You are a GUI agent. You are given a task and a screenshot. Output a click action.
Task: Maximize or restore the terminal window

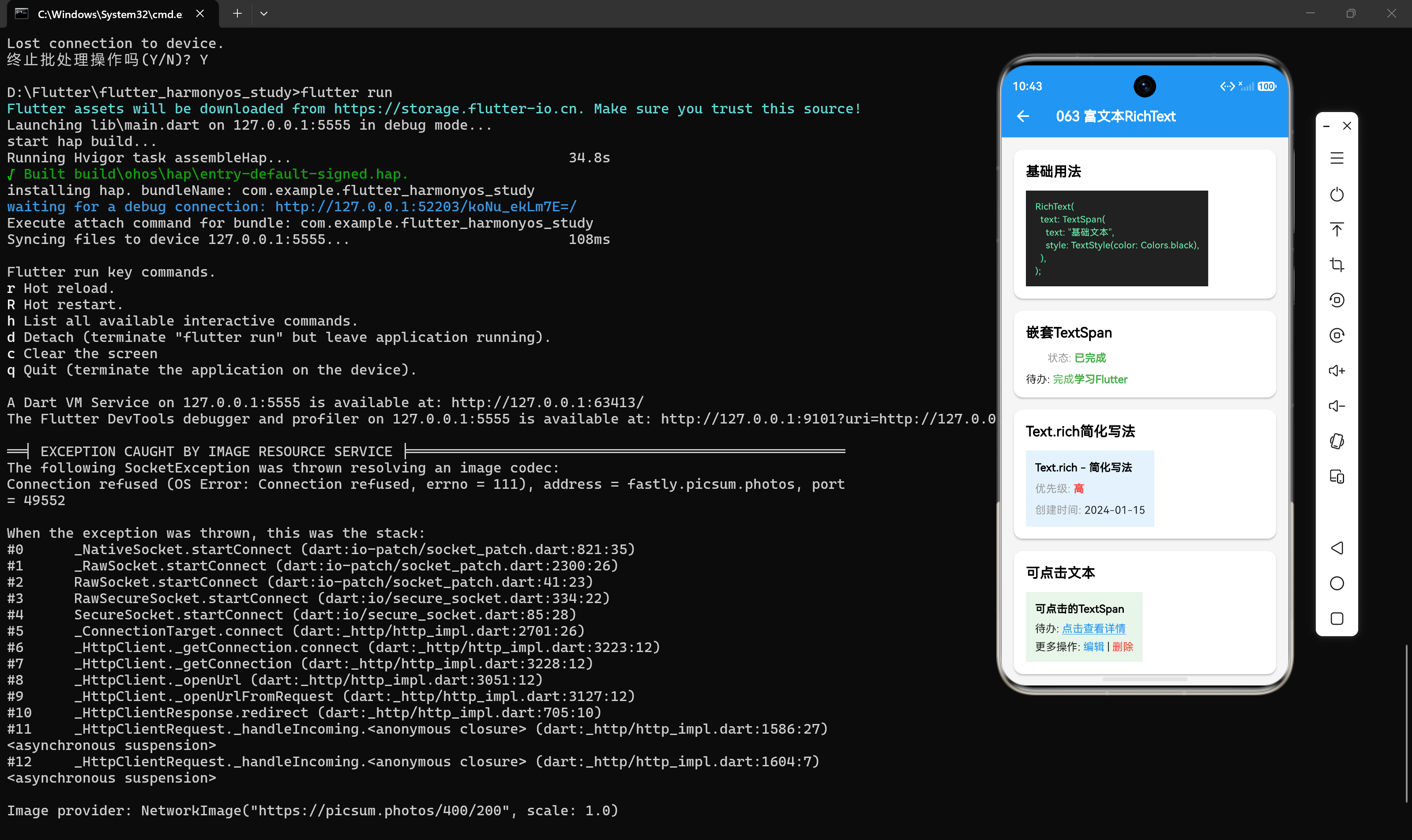click(1351, 14)
